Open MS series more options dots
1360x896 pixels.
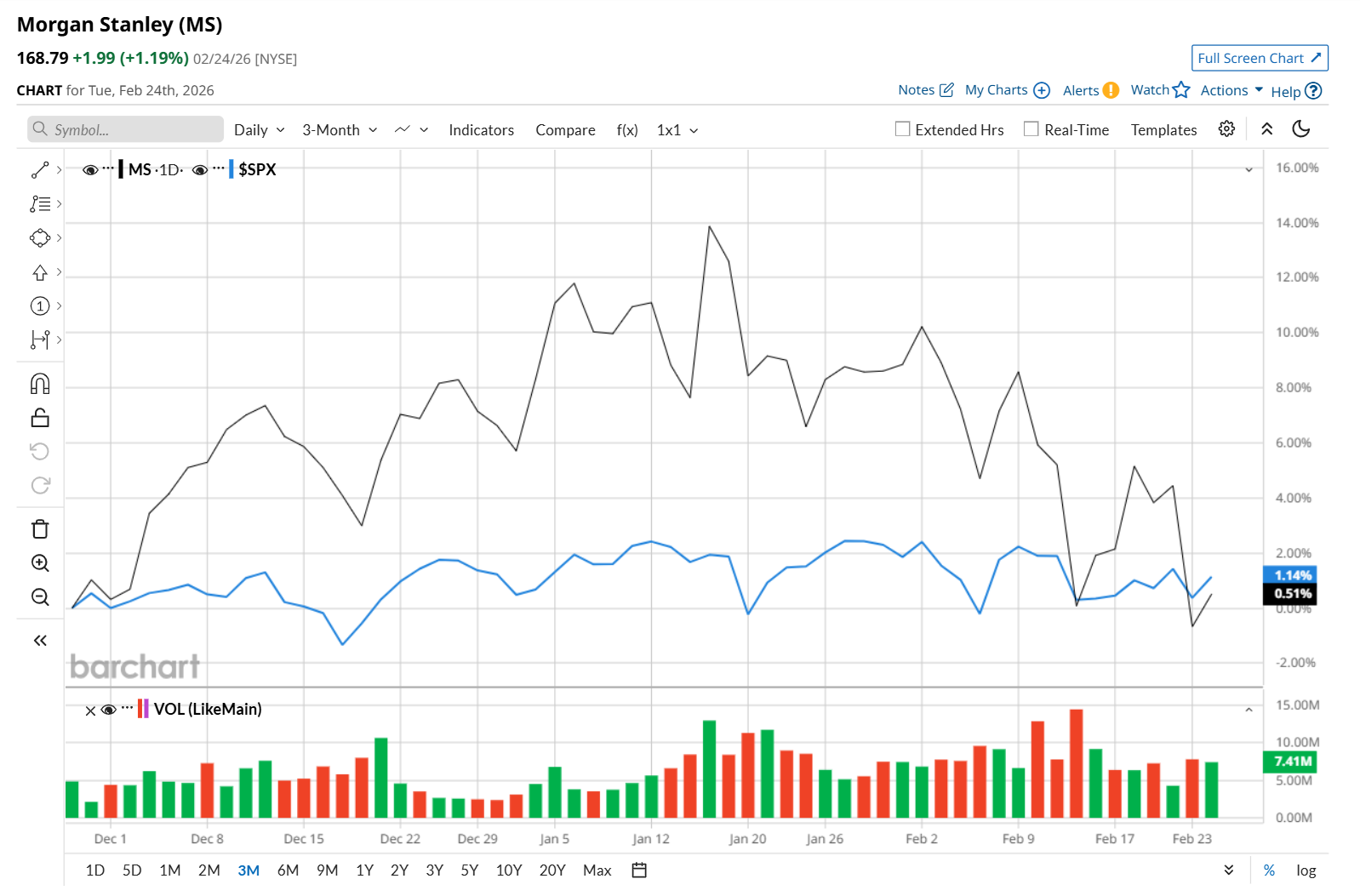[x=108, y=168]
